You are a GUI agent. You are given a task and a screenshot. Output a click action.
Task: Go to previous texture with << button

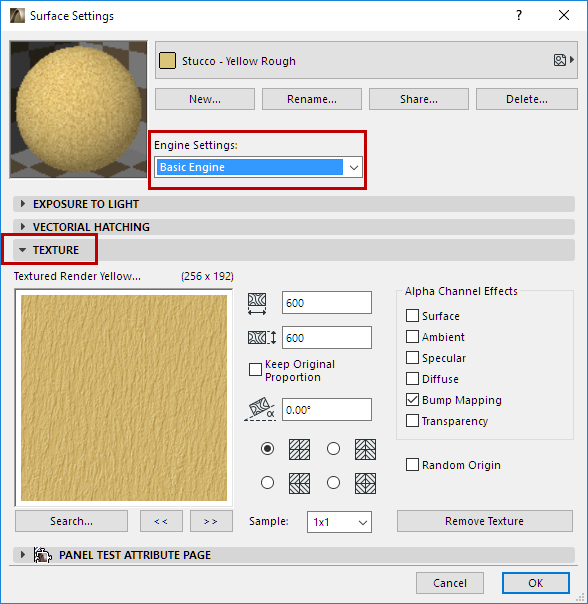coord(161,521)
